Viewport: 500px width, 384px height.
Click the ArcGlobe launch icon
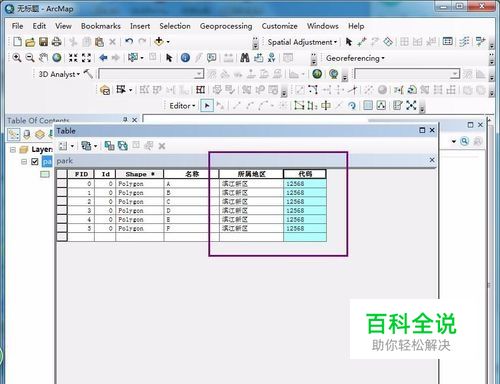tap(333, 74)
